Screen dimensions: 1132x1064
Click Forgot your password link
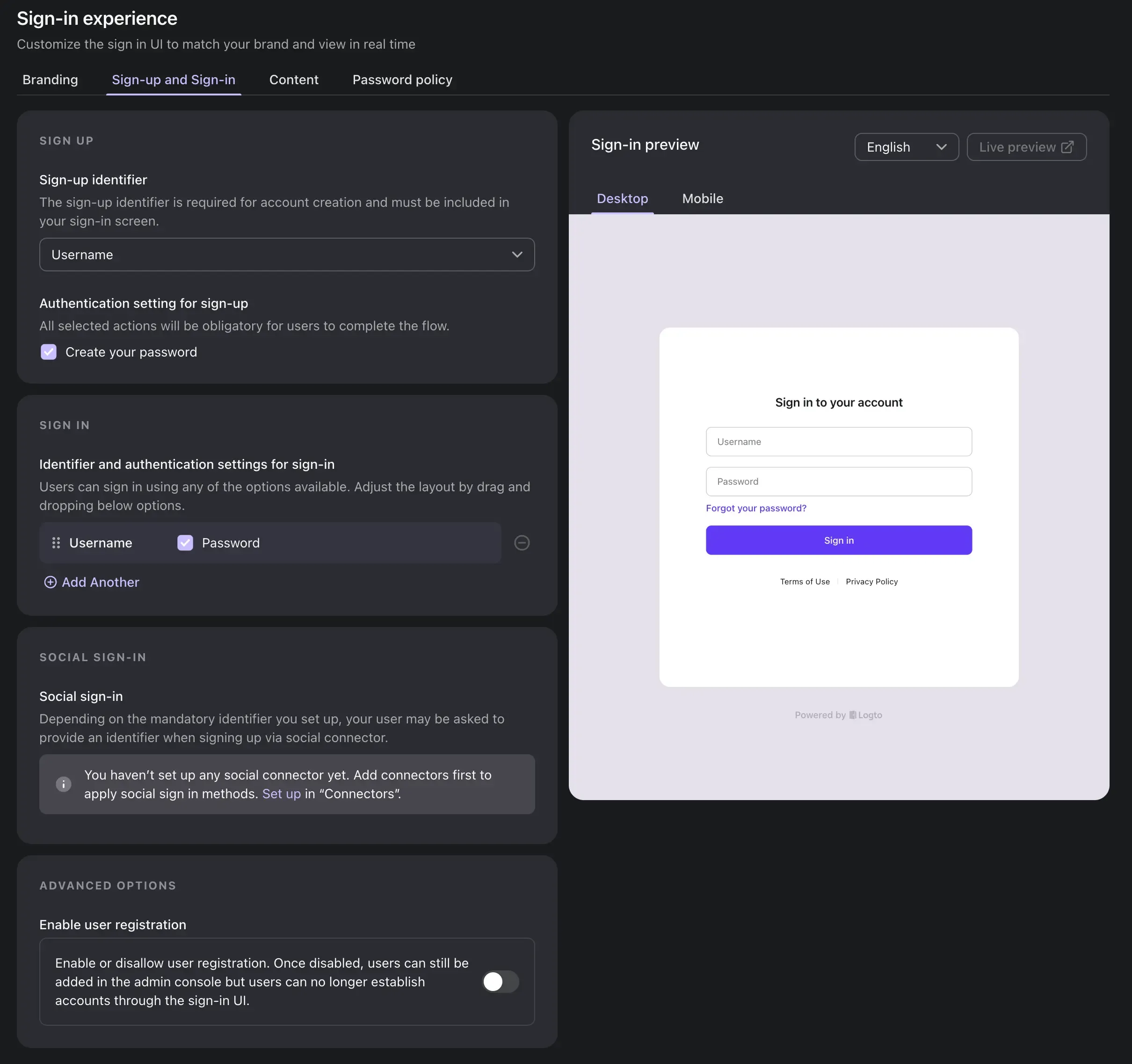tap(756, 508)
